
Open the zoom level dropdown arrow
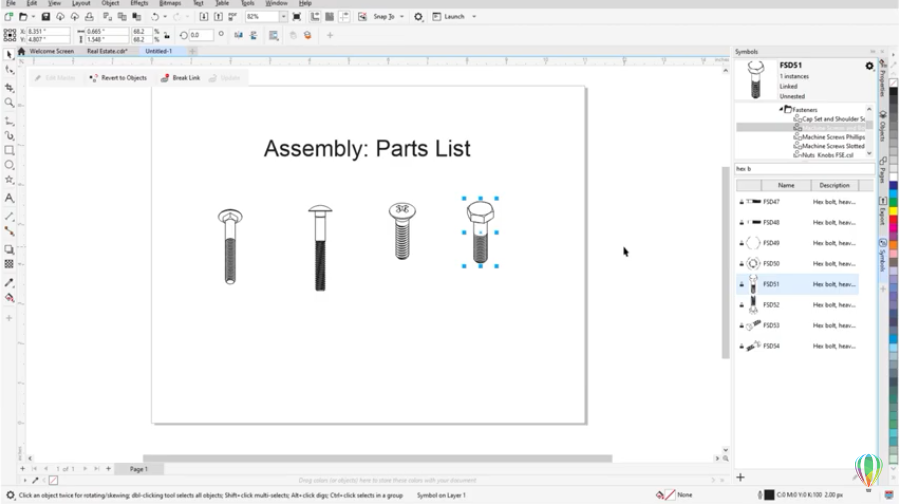(283, 17)
